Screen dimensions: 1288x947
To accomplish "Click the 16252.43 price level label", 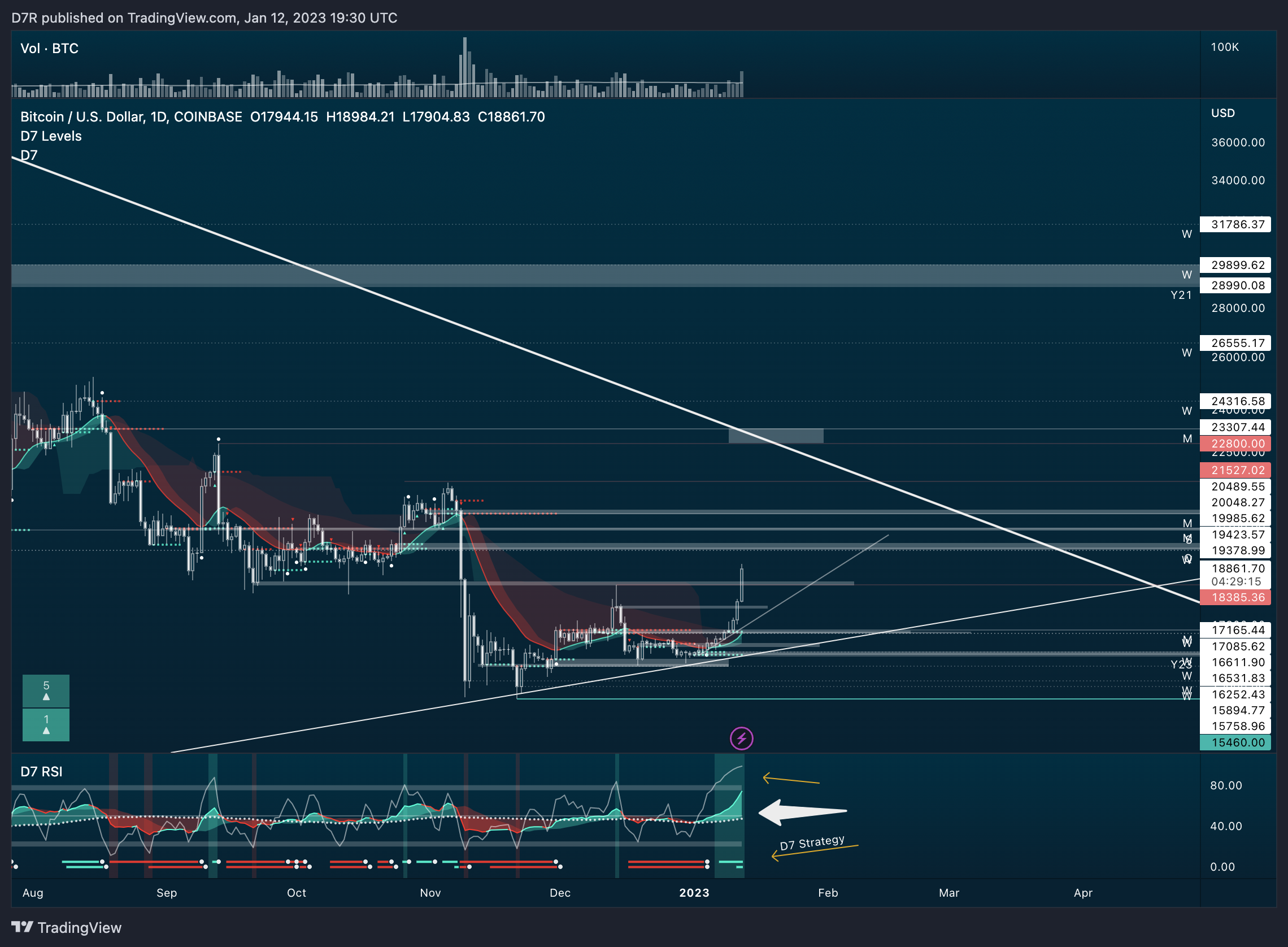I will (1235, 694).
